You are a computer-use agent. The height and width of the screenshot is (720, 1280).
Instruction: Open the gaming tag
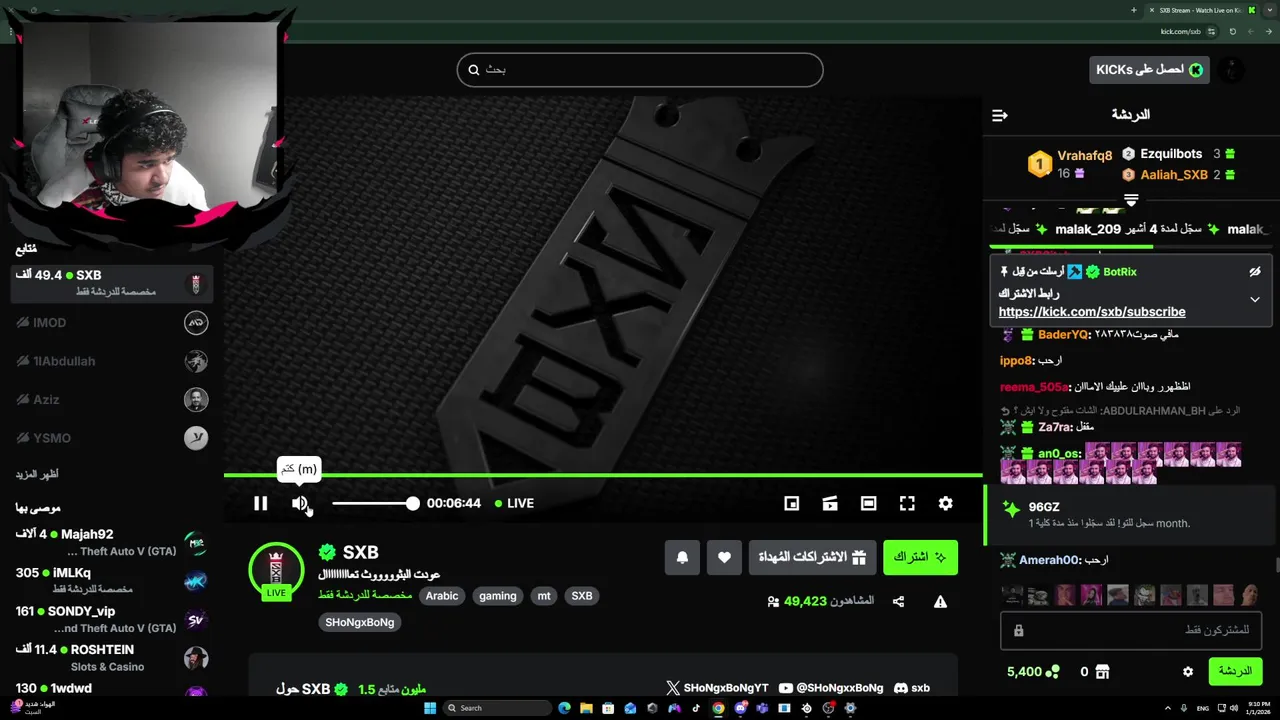(x=497, y=596)
